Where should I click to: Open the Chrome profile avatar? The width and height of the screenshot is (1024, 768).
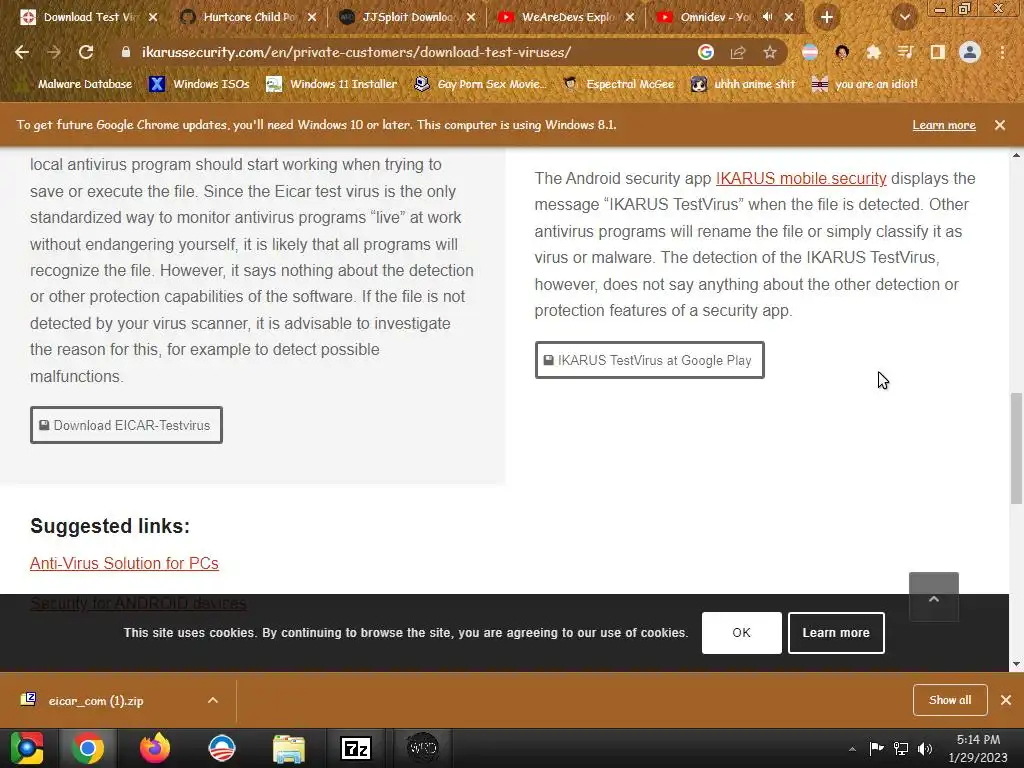(x=970, y=52)
